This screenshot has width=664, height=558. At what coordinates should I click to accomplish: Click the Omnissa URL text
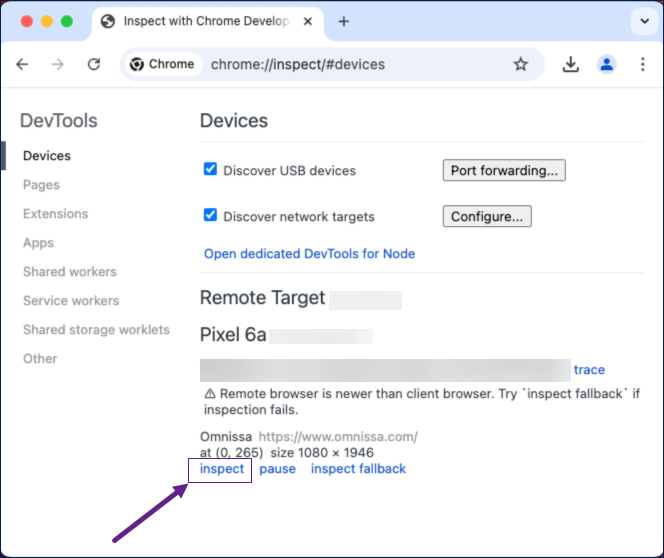338,436
